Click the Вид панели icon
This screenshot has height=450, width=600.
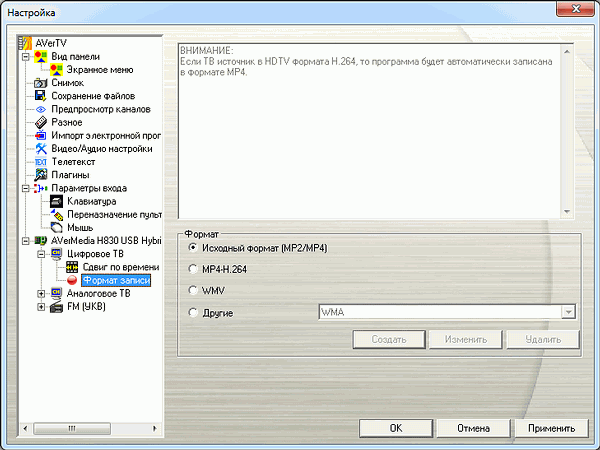pos(41,57)
